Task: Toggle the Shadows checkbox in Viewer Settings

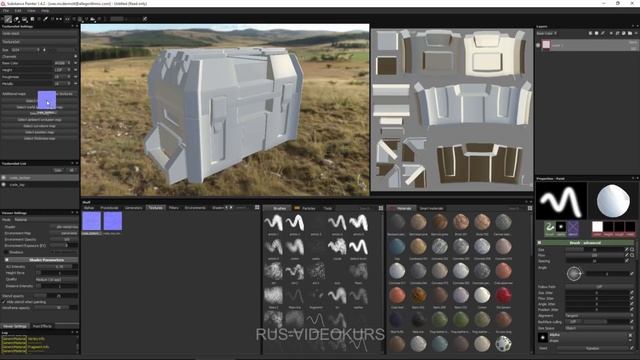Action: pos(6,252)
